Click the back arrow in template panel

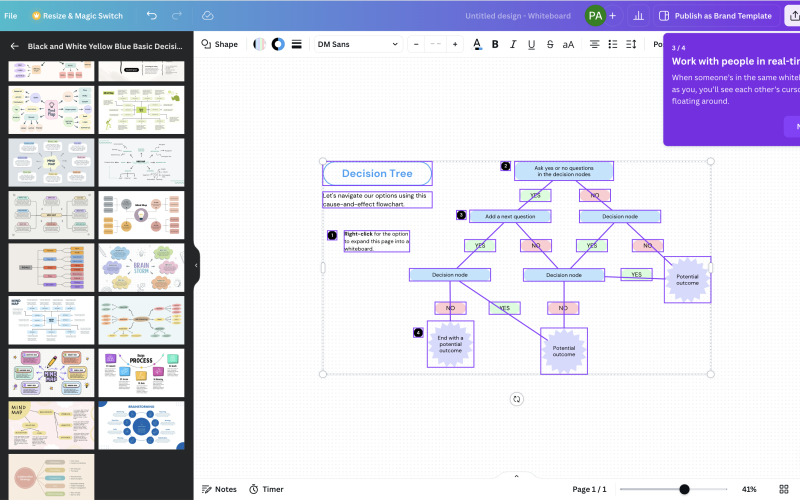pos(15,46)
